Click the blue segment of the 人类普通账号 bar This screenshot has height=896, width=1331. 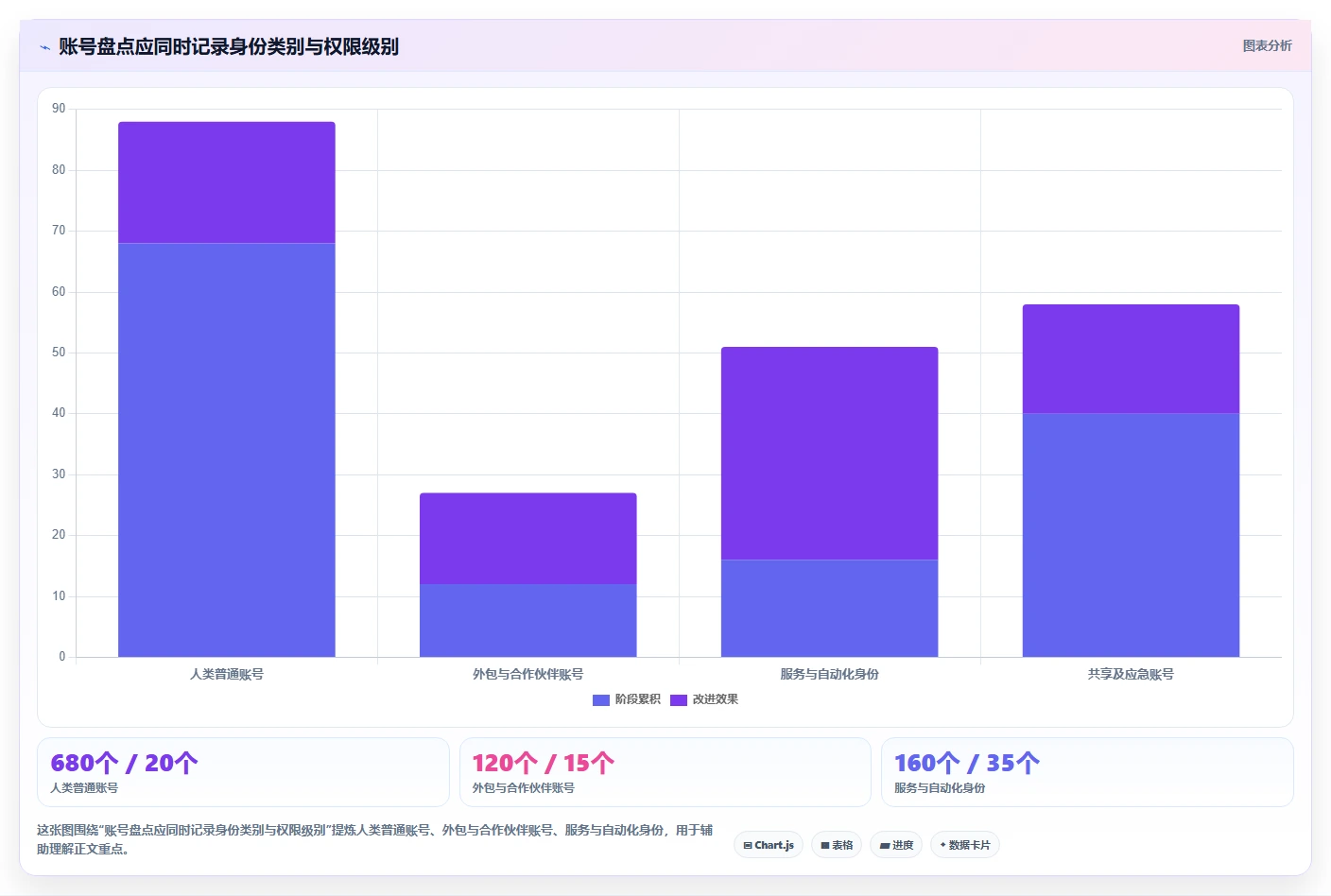(x=227, y=450)
